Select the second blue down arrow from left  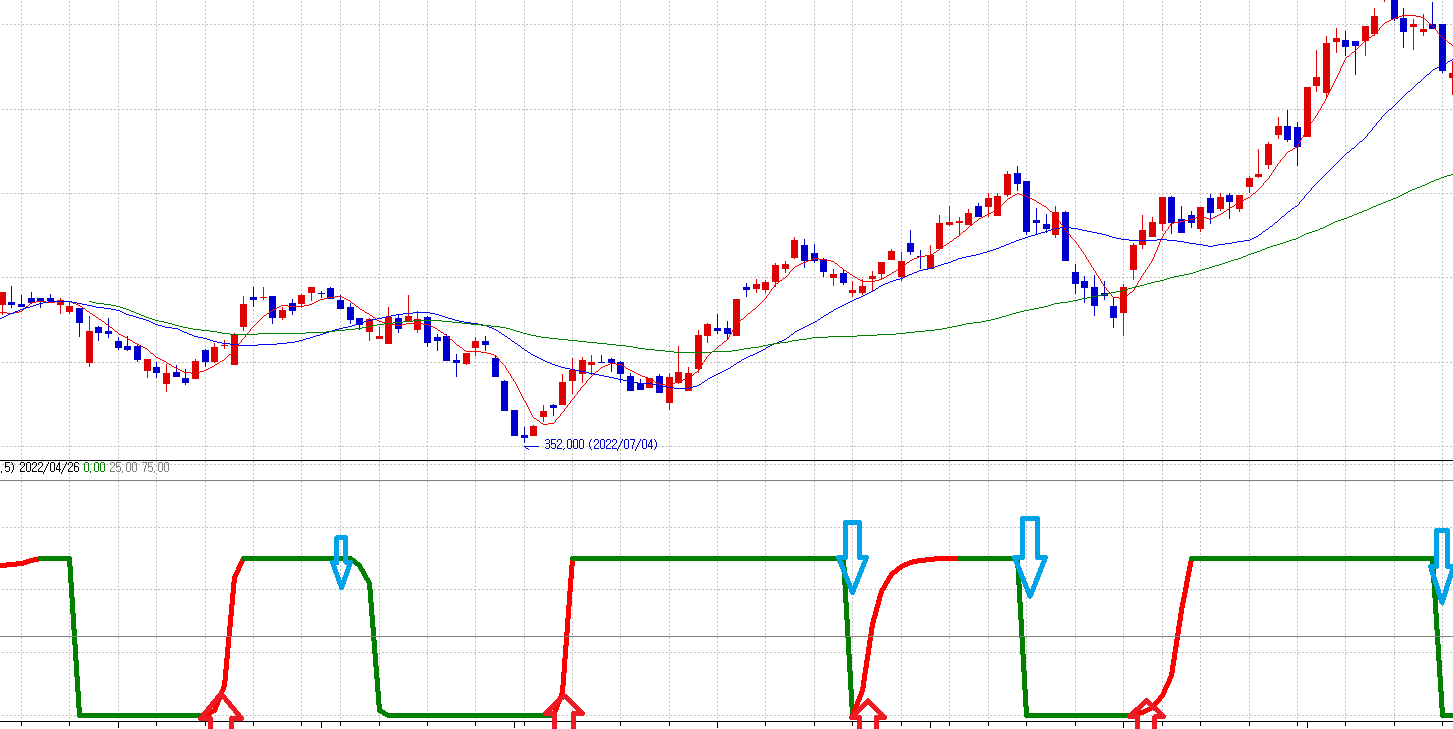pos(852,557)
